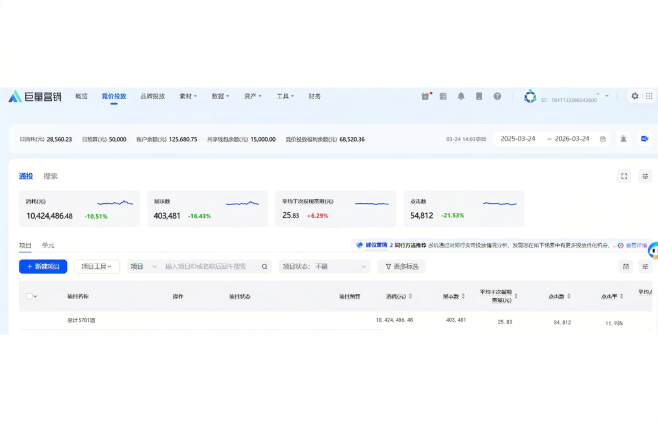Image resolution: width=658 pixels, height=422 pixels.
Task: Click the alarm icon beside the date range
Action: pos(624,139)
